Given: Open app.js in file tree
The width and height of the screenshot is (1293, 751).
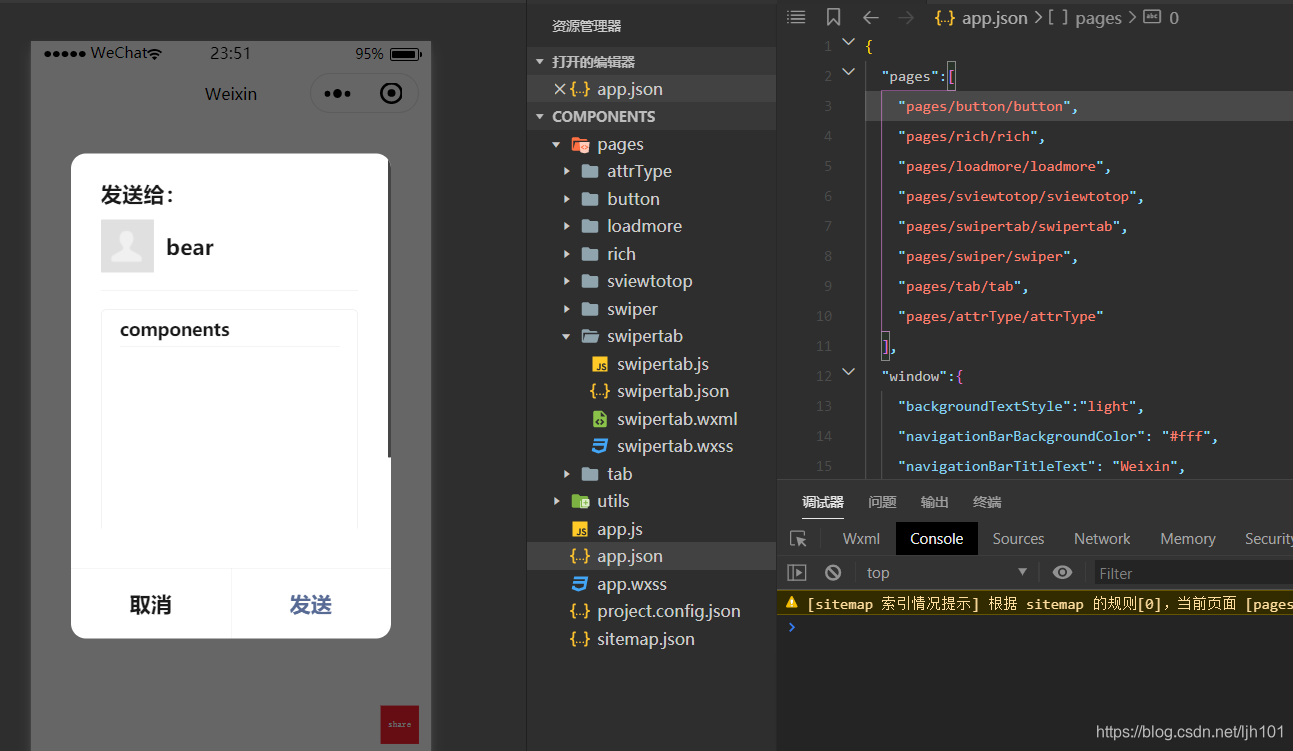Looking at the screenshot, I should 620,529.
